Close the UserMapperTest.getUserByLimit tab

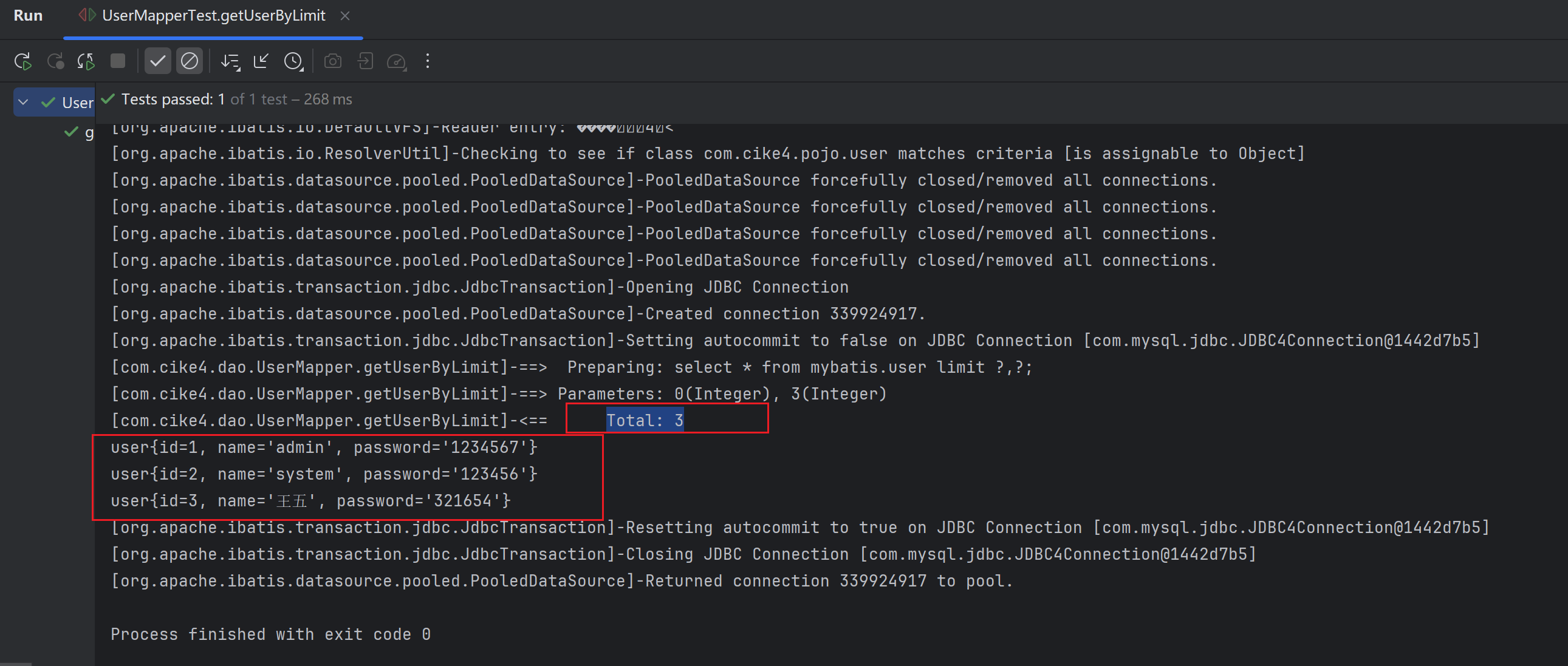(345, 16)
